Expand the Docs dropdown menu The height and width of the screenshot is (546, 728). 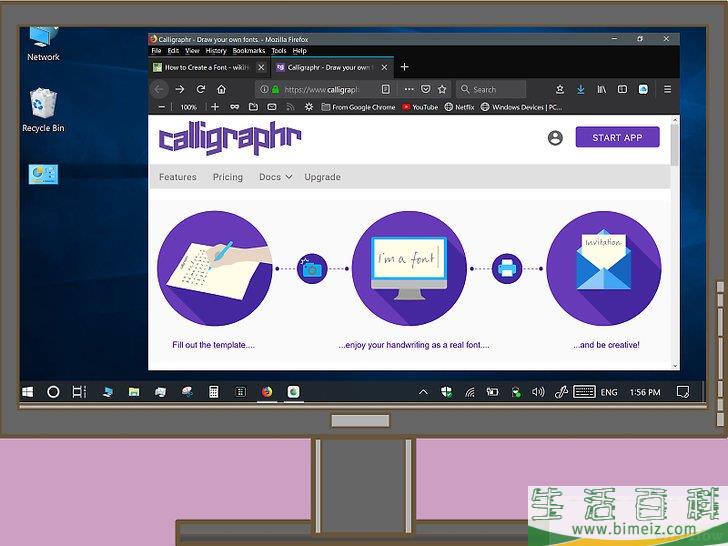tap(276, 177)
